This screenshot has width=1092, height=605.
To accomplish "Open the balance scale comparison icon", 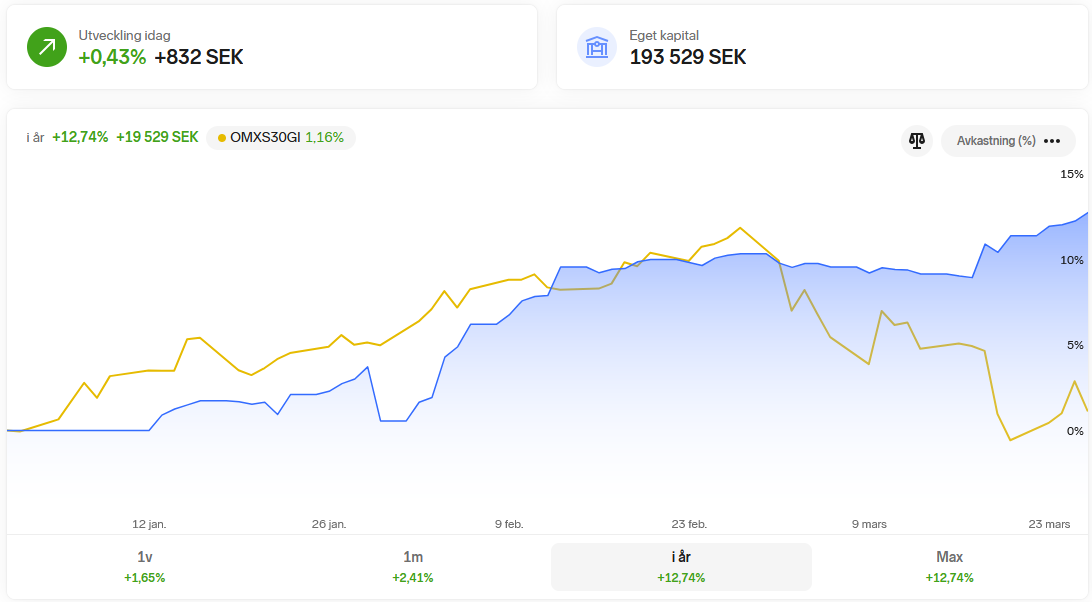I will tap(917, 141).
